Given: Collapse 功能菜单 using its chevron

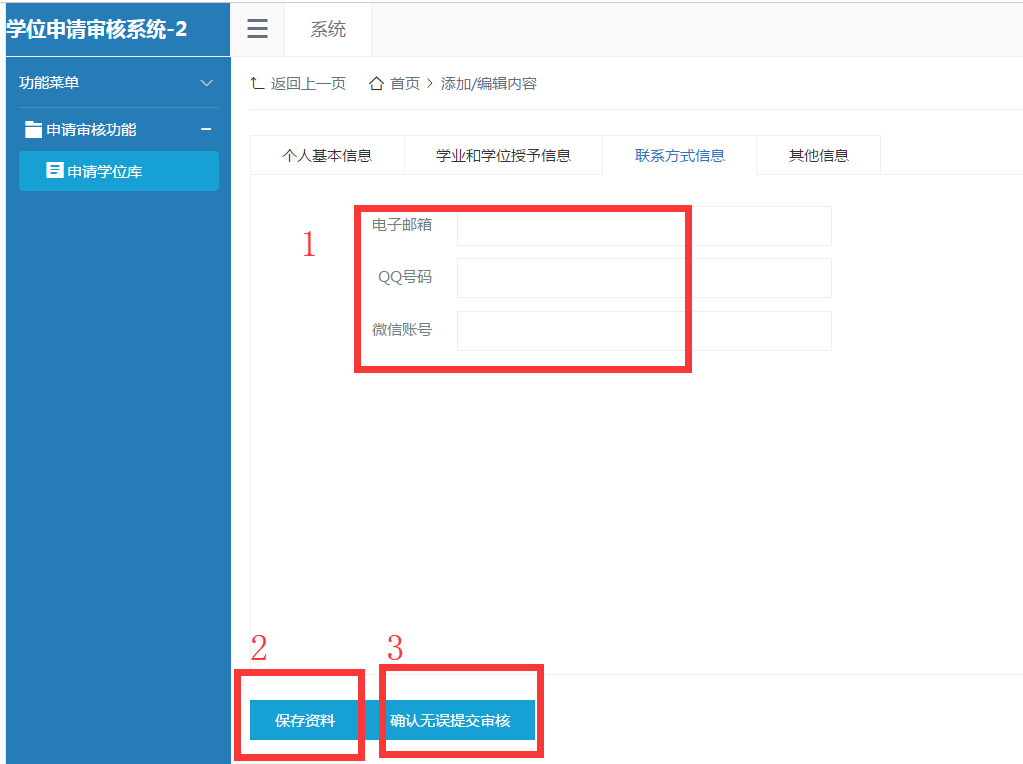Looking at the screenshot, I should click(x=207, y=82).
